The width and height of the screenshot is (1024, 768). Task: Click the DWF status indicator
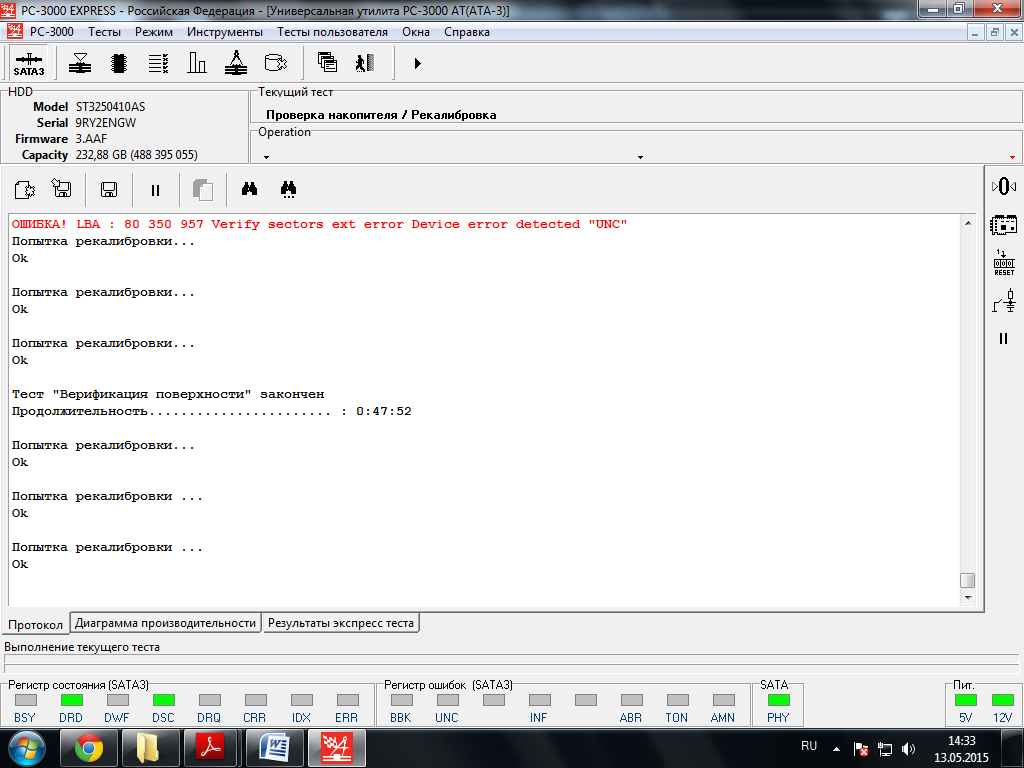pos(118,700)
